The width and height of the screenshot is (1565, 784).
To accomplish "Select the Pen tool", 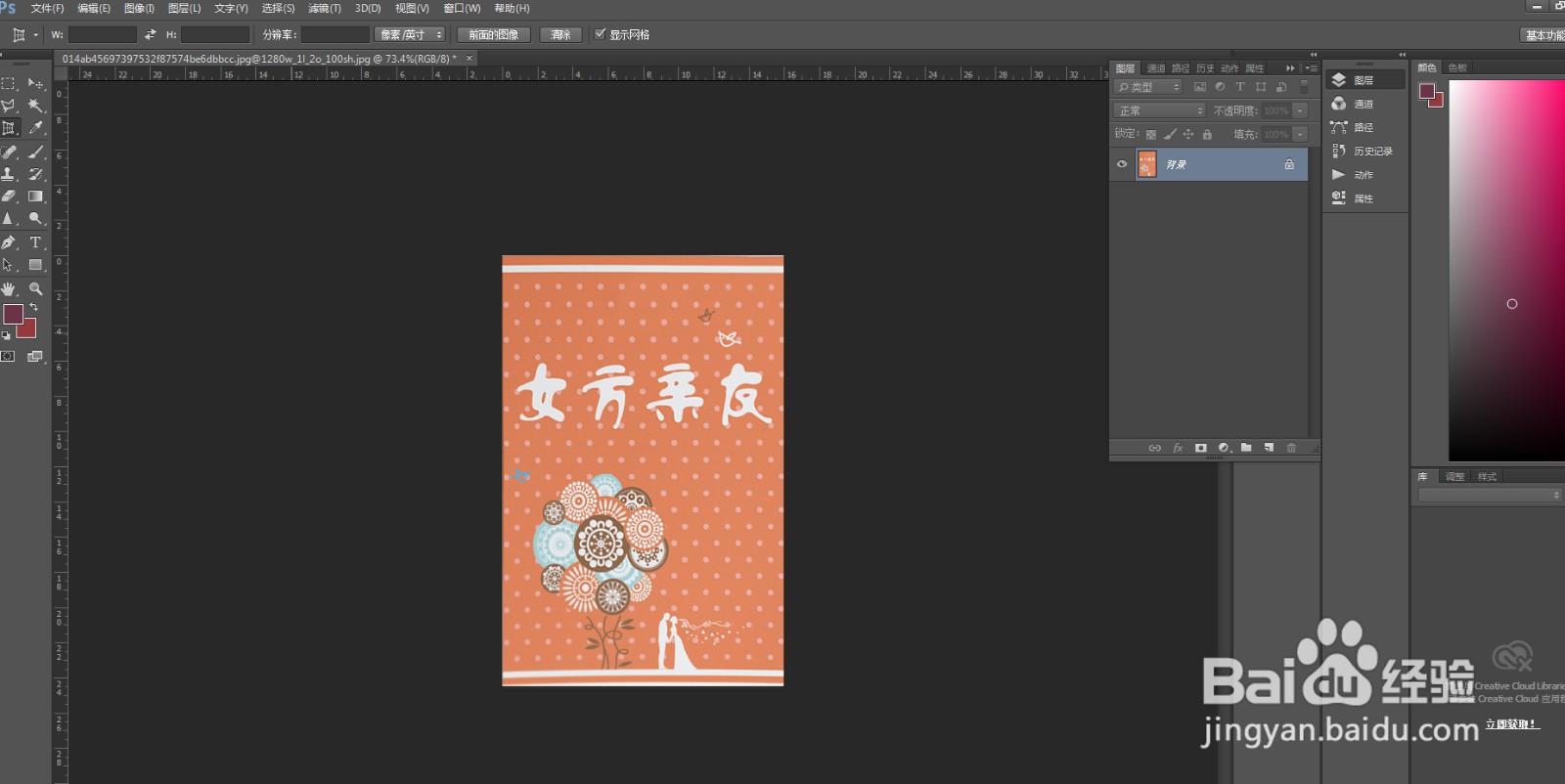I will [9, 242].
